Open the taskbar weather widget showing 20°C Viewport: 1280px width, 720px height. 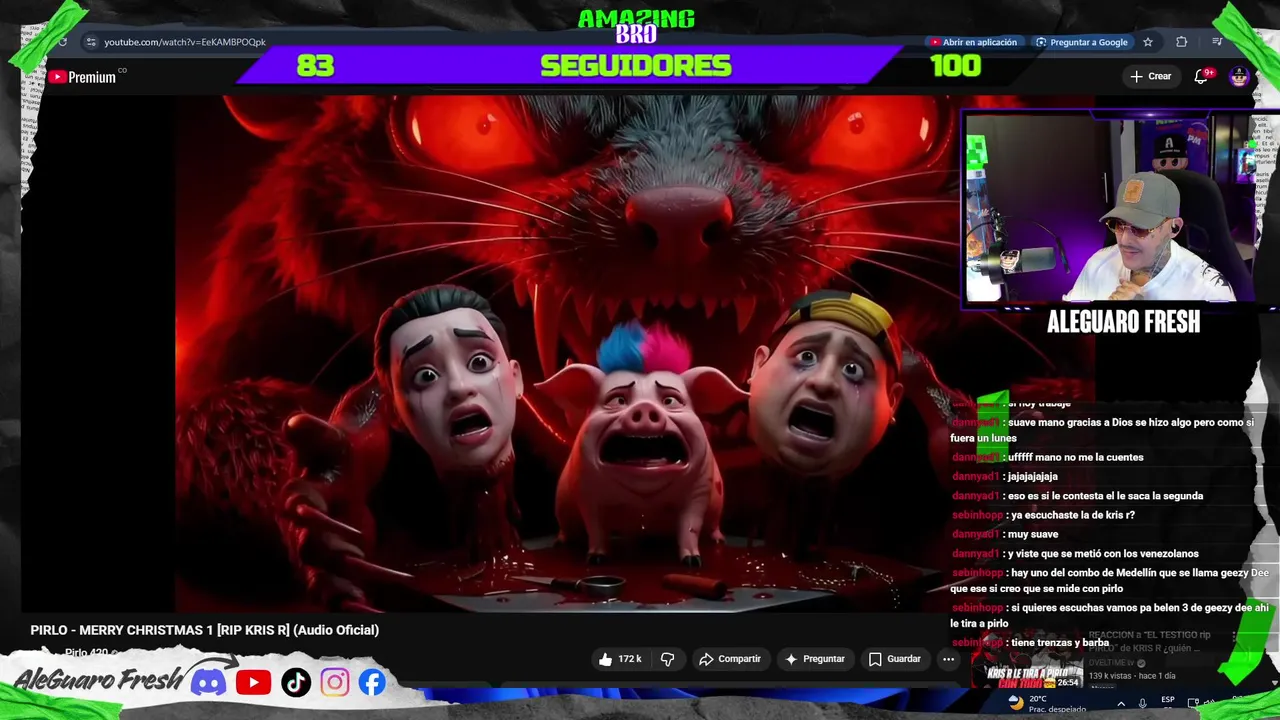click(x=1046, y=703)
